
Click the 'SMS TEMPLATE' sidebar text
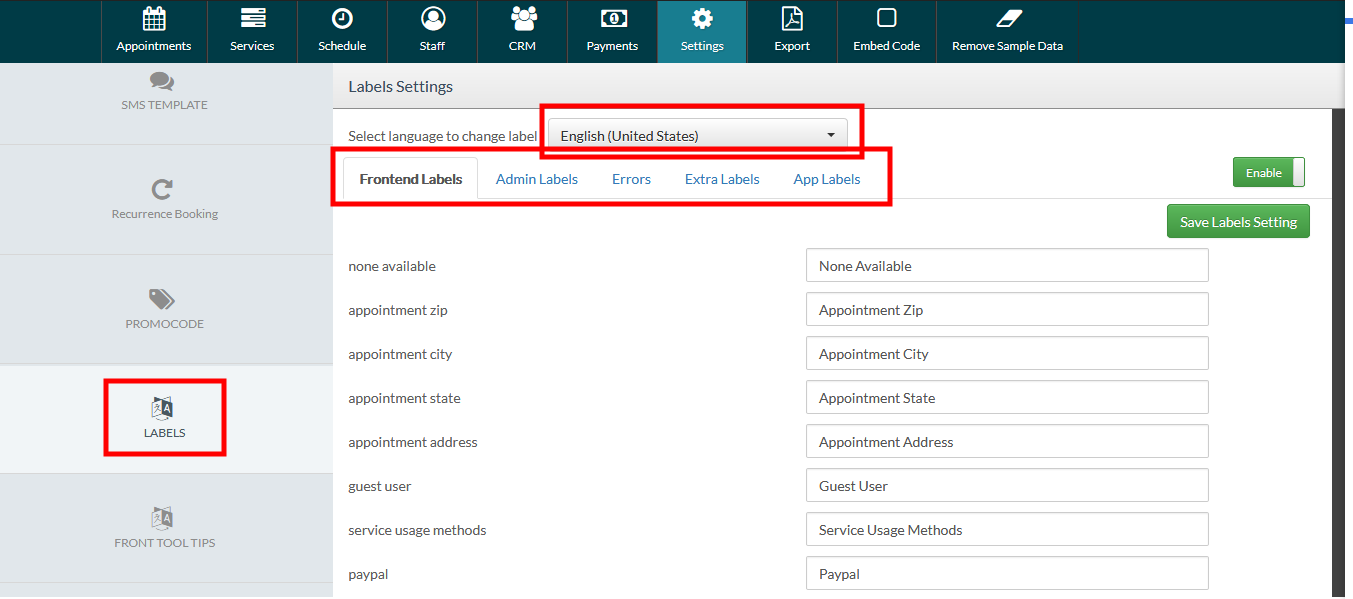click(164, 105)
